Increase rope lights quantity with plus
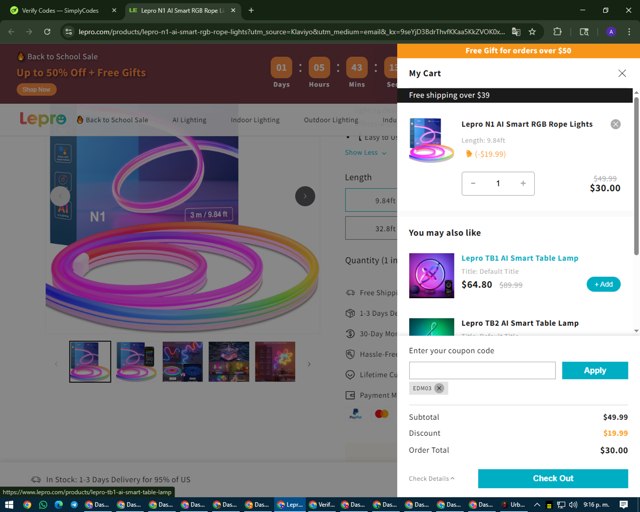The height and width of the screenshot is (512, 640). [x=523, y=183]
